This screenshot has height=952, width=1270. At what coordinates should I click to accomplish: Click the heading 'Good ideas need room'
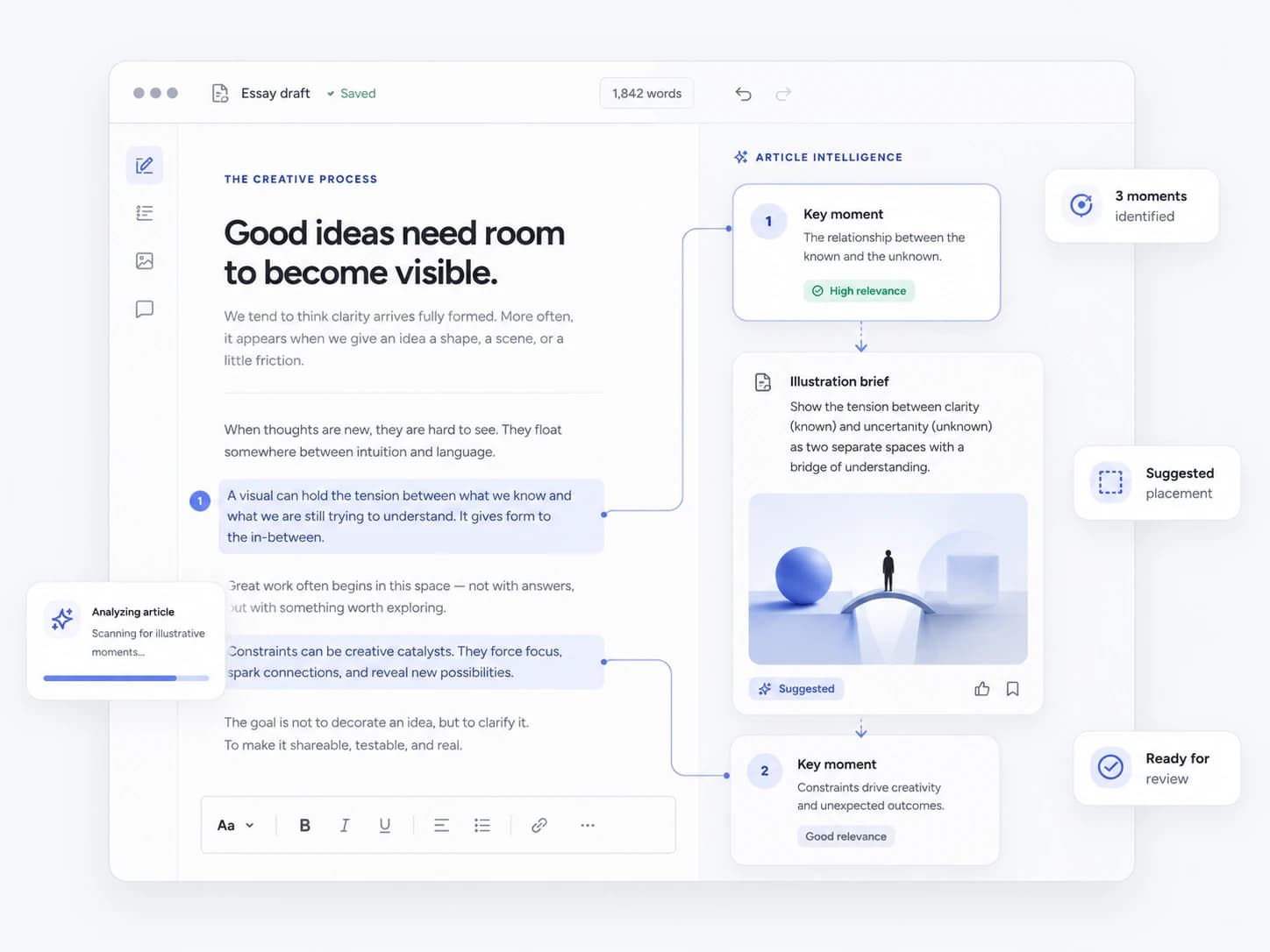(x=395, y=252)
